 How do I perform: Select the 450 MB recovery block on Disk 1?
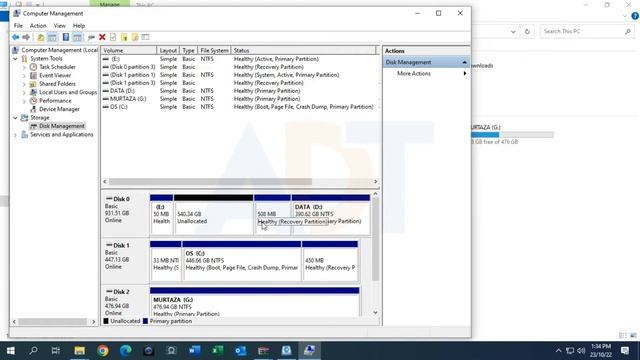(330, 261)
